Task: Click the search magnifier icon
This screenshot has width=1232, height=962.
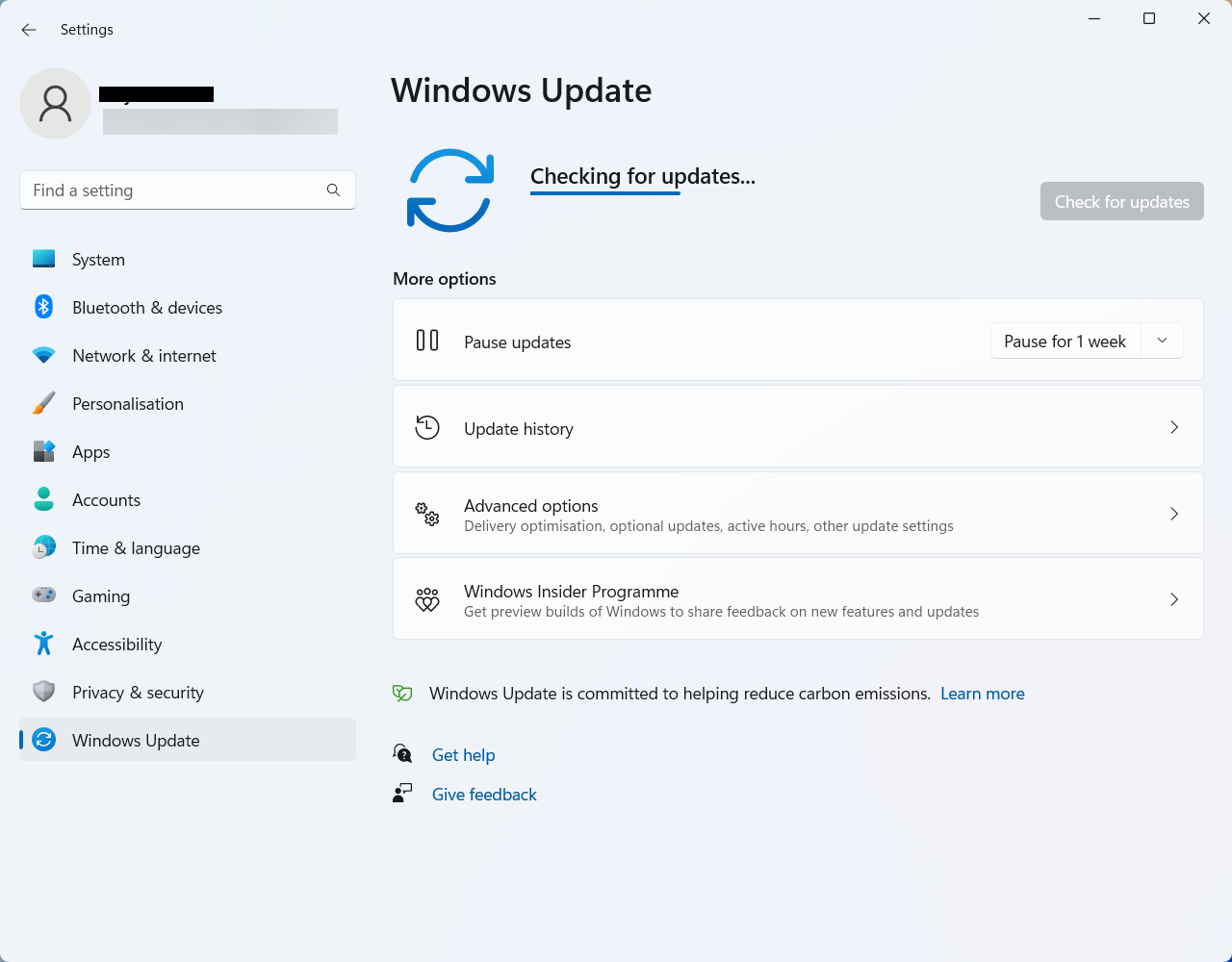Action: click(x=333, y=190)
